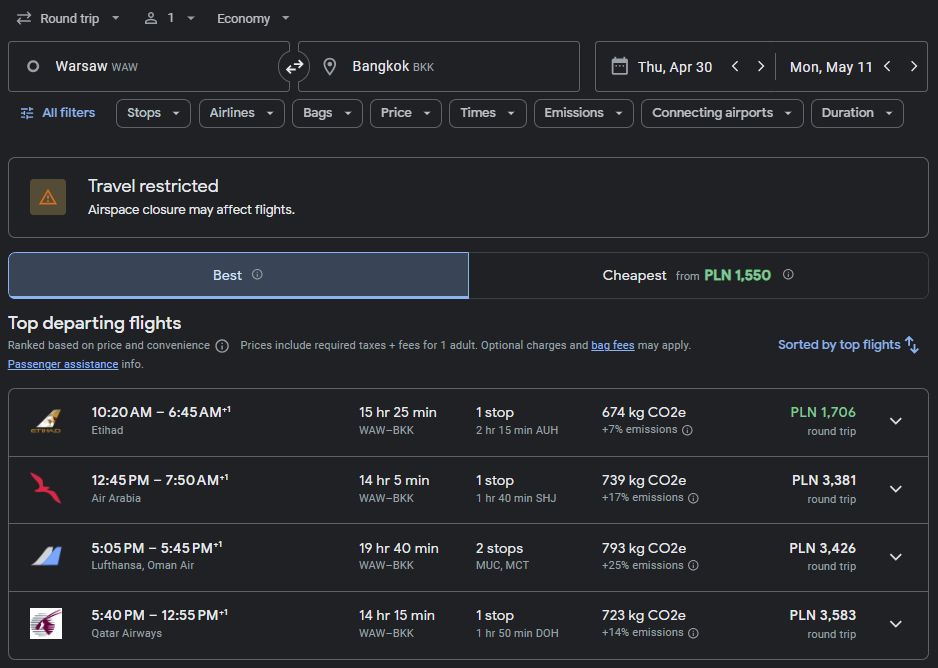Click Sorted by top flights

click(x=848, y=344)
